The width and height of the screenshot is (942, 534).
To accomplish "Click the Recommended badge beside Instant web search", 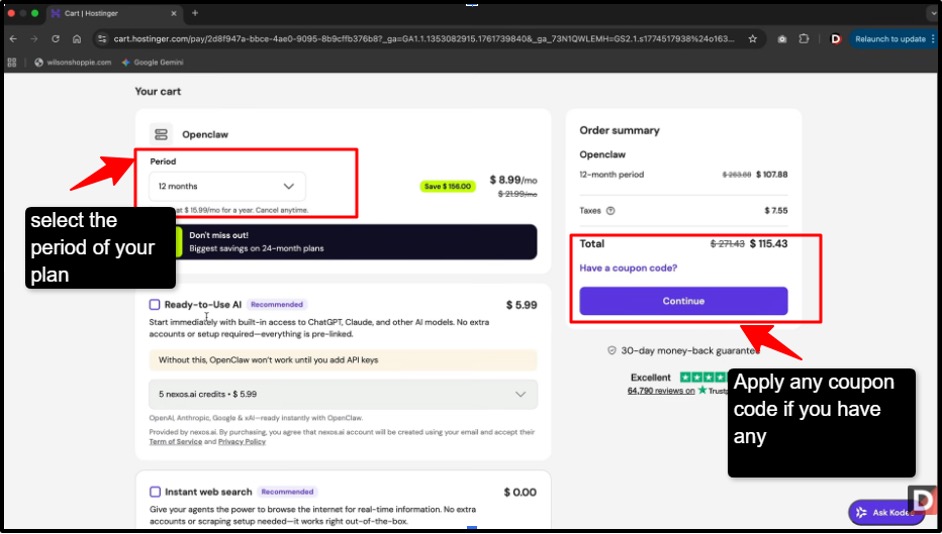I will (287, 491).
